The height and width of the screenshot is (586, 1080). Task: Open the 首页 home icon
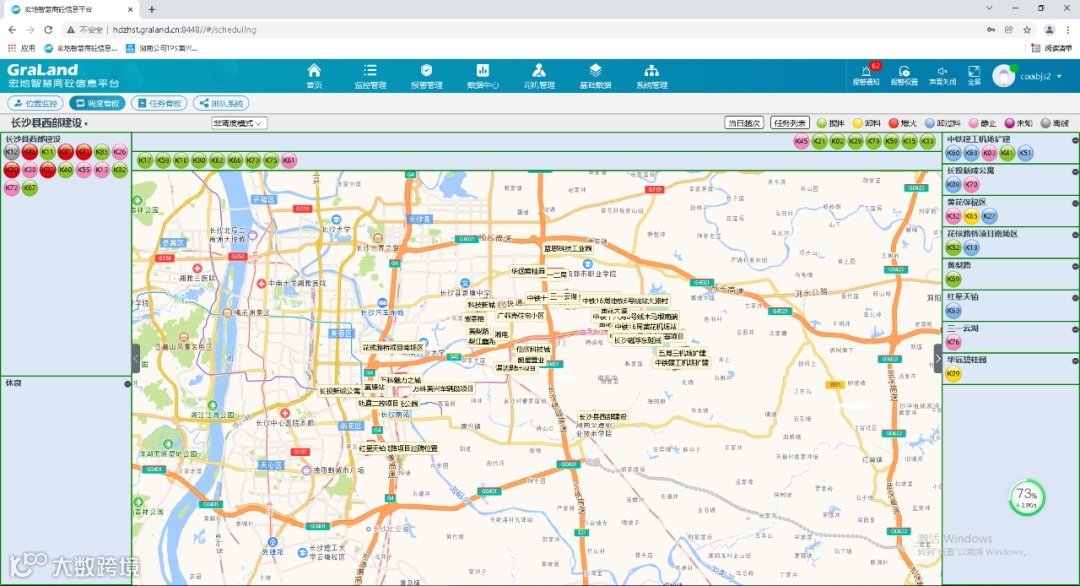point(314,75)
